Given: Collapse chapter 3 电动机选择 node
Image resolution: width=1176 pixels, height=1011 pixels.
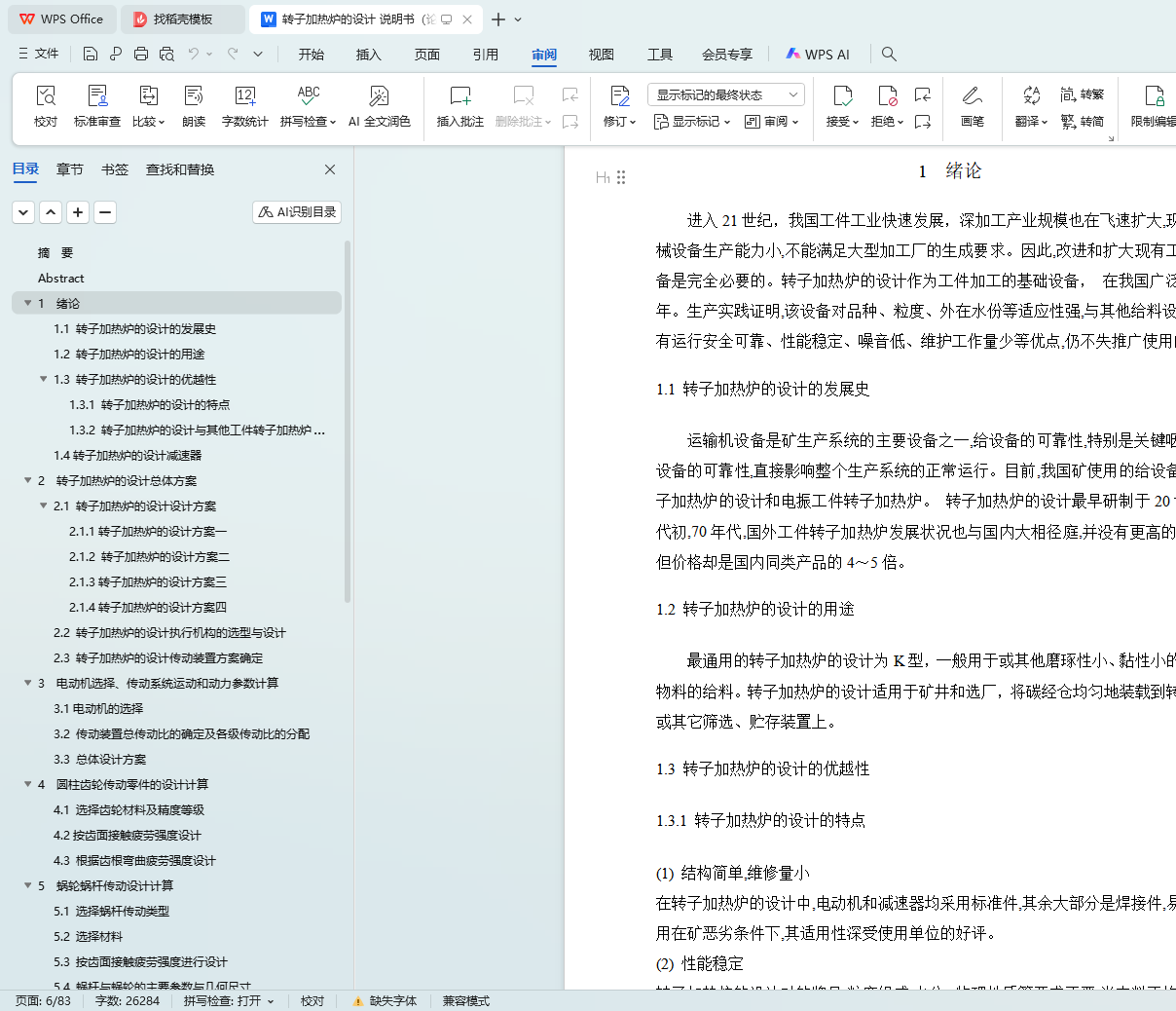Looking at the screenshot, I should coord(28,683).
